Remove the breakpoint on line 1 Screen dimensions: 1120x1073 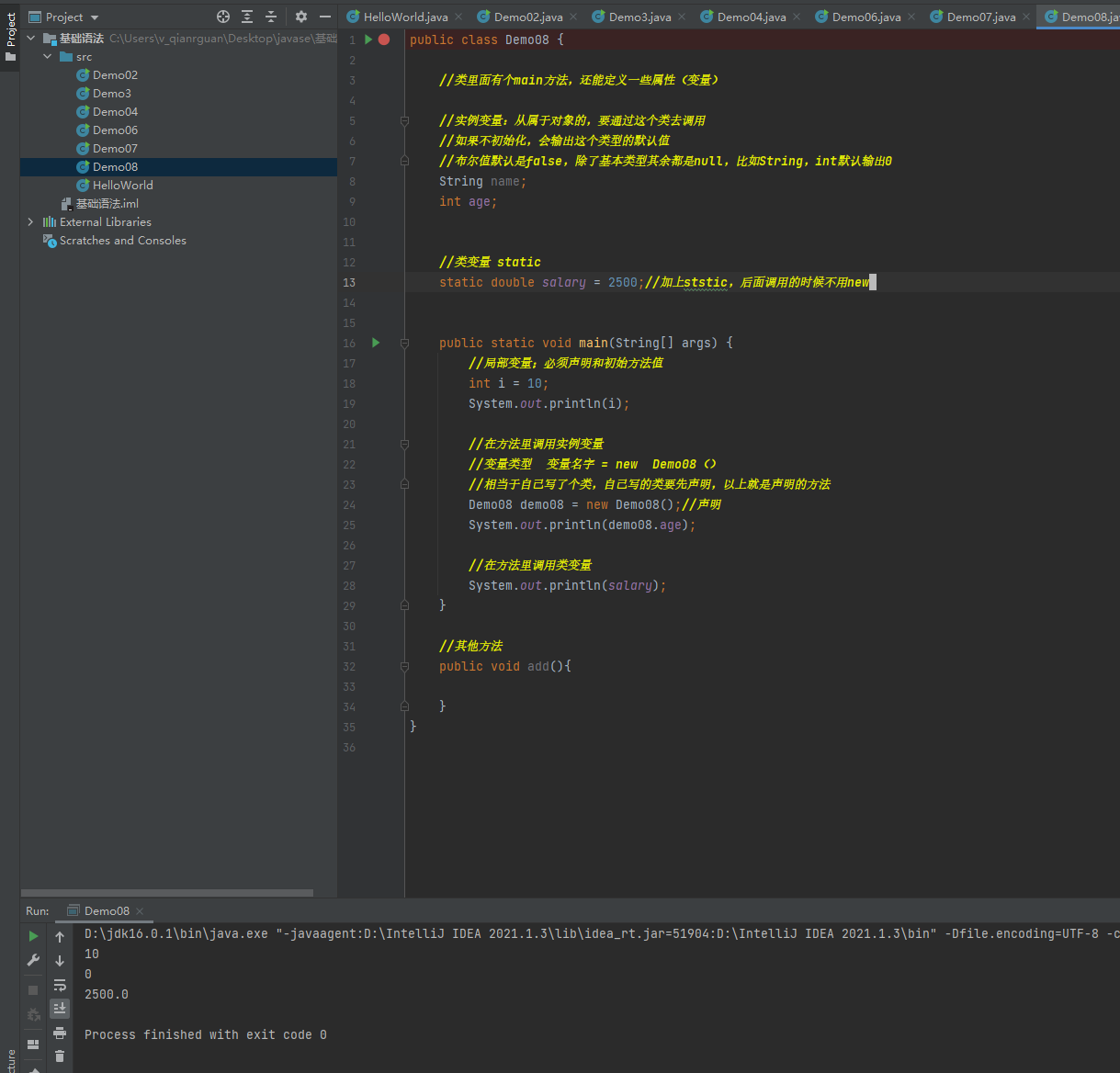(x=384, y=40)
